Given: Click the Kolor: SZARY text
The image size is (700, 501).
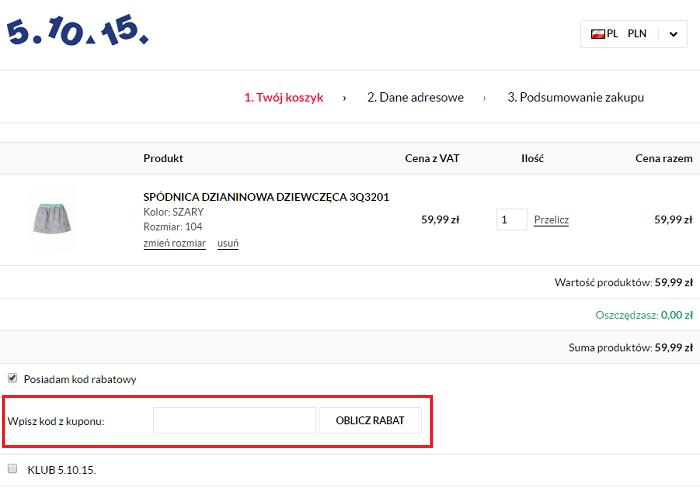Looking at the screenshot, I should tap(173, 212).
